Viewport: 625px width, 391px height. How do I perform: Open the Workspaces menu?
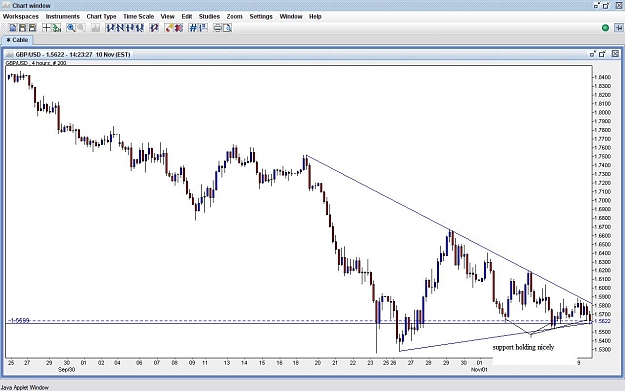point(21,16)
